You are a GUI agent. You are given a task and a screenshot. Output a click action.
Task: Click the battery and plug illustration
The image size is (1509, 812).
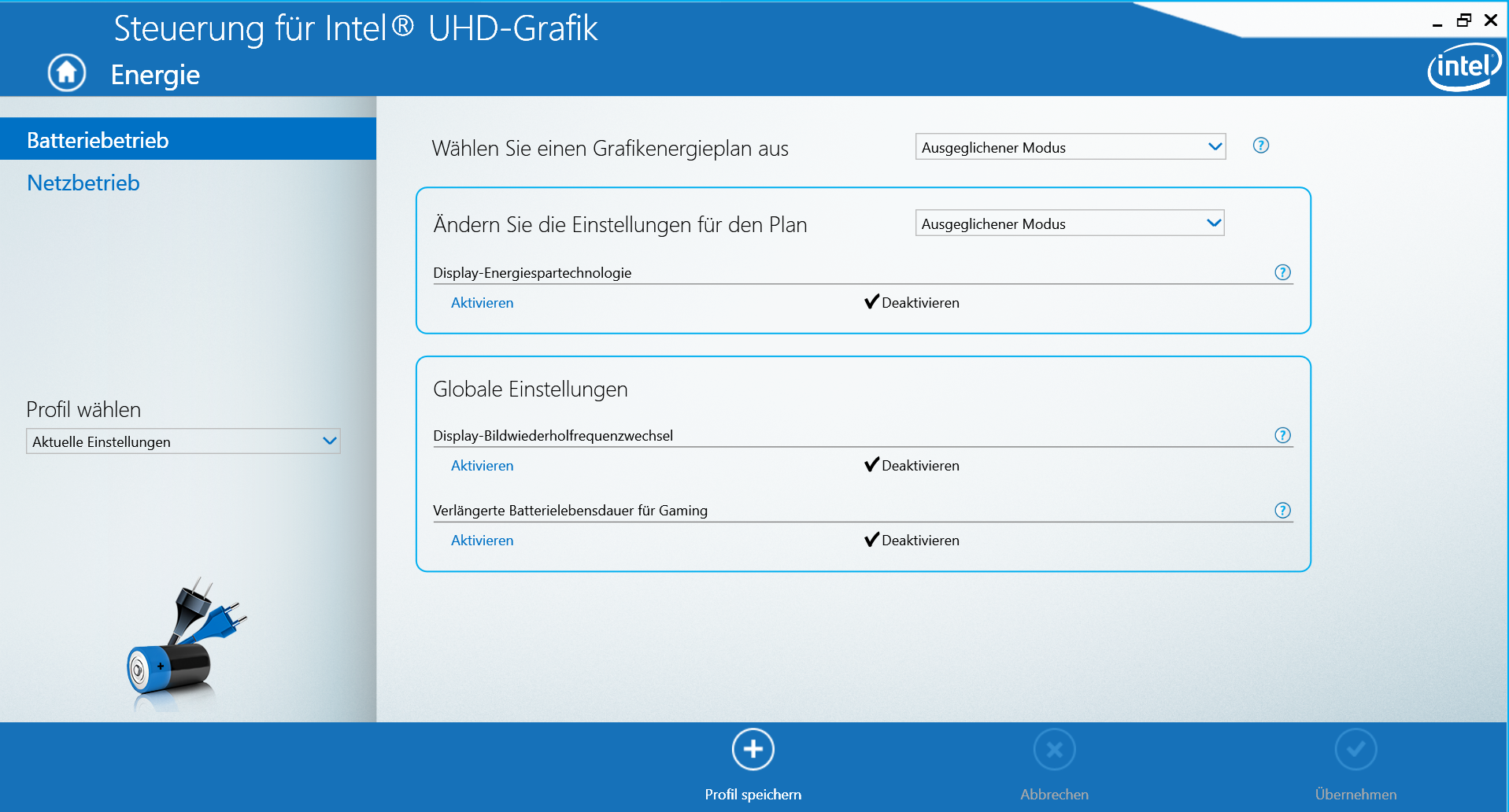click(187, 644)
